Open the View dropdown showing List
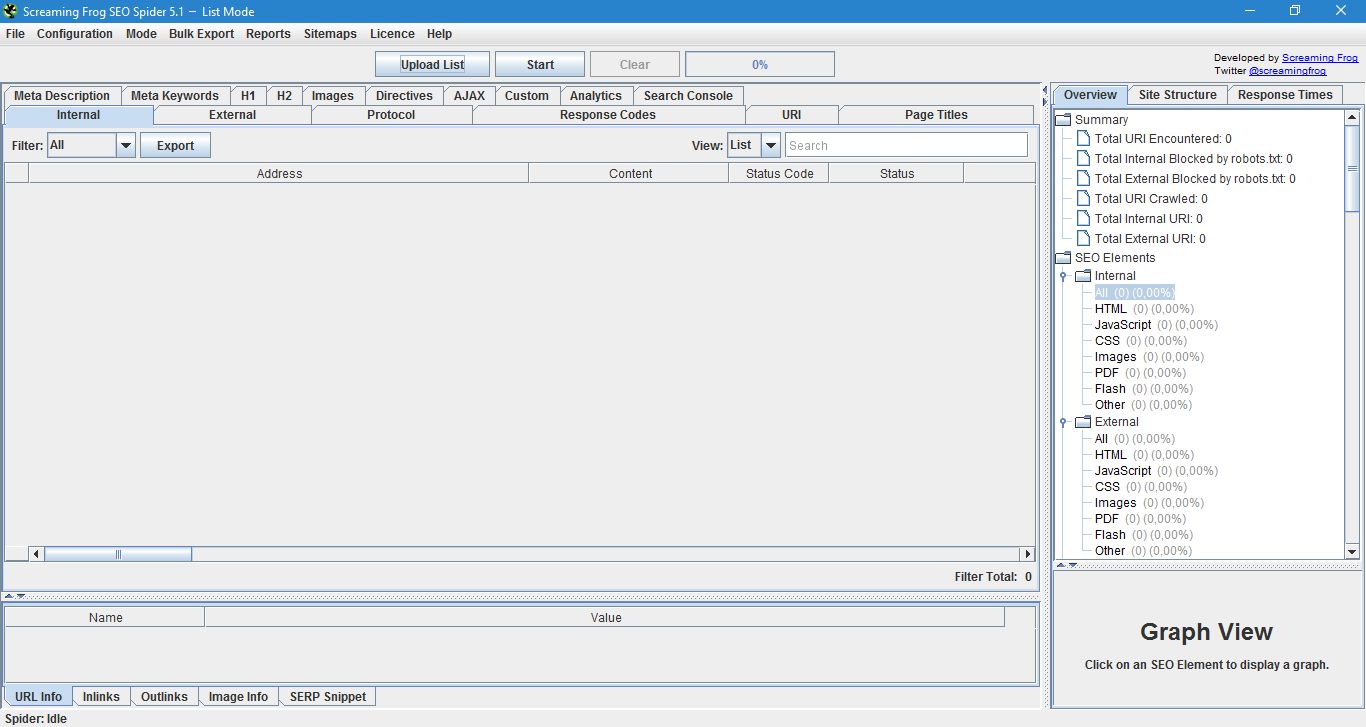The height and width of the screenshot is (727, 1366). pyautogui.click(x=754, y=146)
